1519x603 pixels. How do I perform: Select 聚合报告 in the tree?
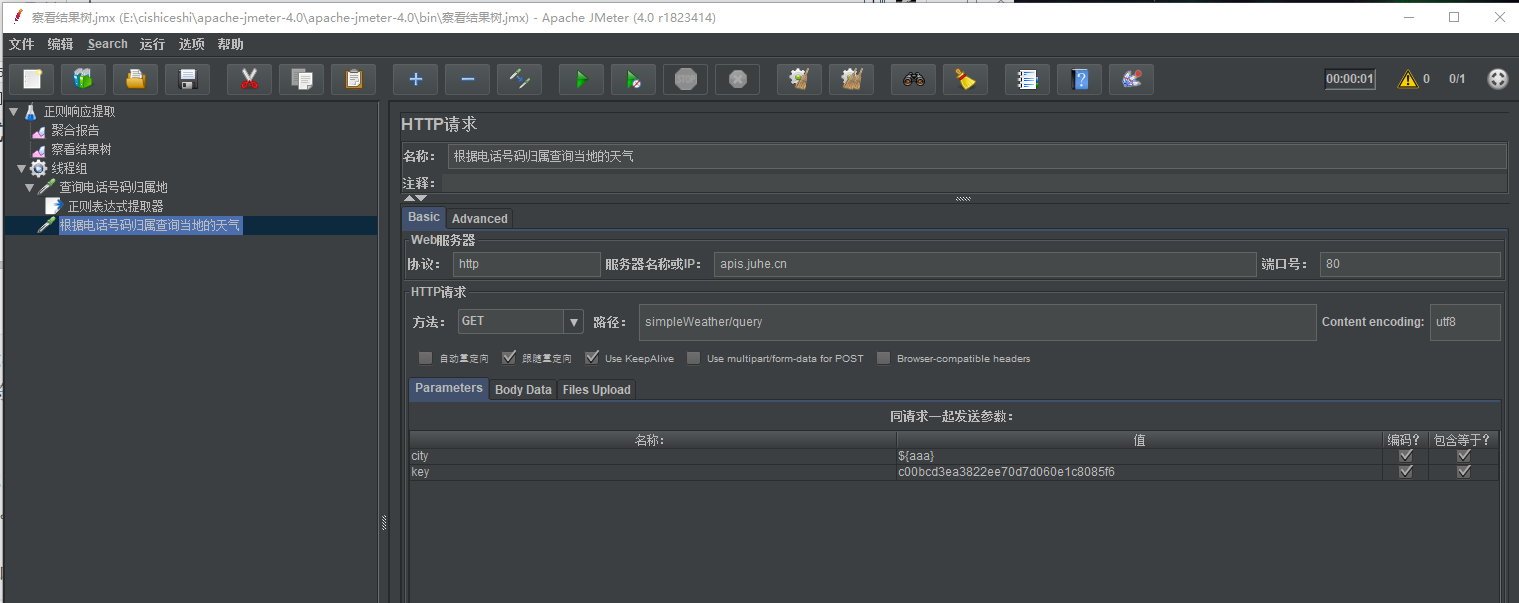coord(75,130)
